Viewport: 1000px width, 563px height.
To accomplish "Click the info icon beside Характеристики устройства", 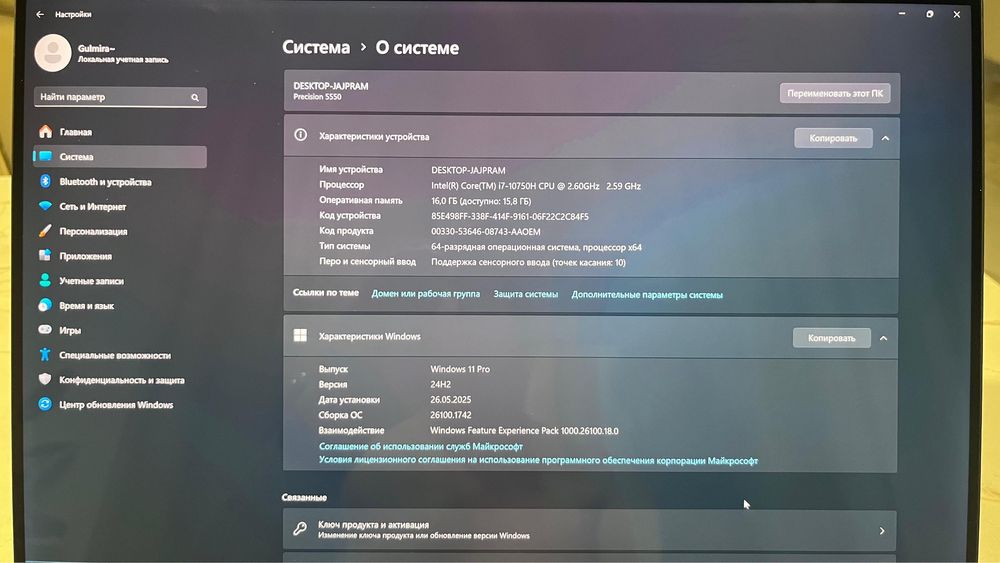I will coord(300,135).
